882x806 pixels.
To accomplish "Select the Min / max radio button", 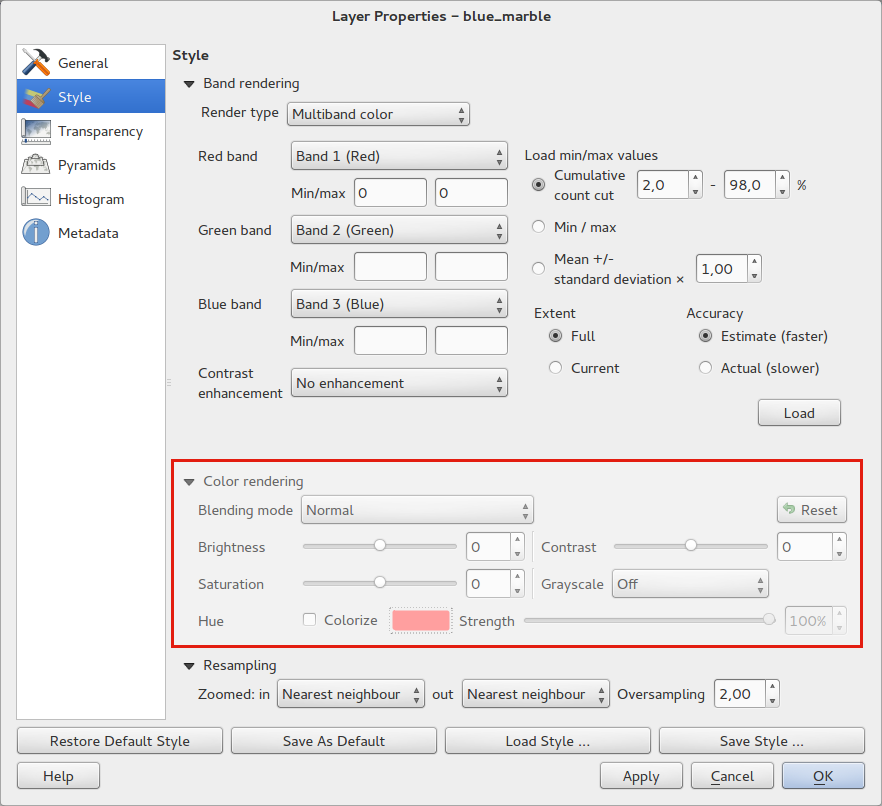I will click(x=539, y=227).
